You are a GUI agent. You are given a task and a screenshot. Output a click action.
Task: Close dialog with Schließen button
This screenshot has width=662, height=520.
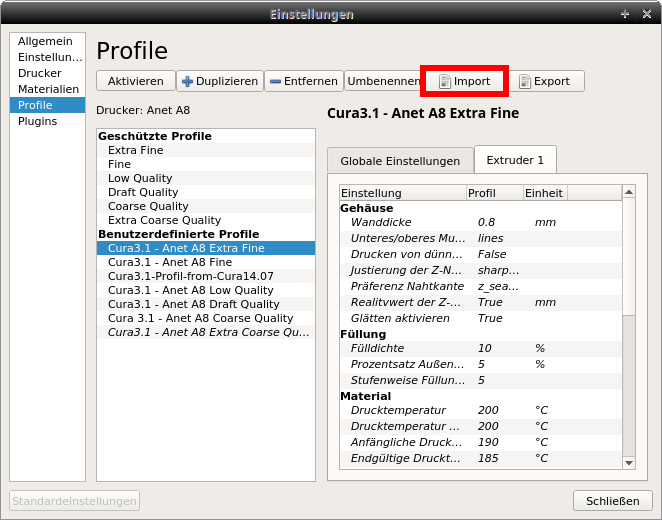[612, 501]
